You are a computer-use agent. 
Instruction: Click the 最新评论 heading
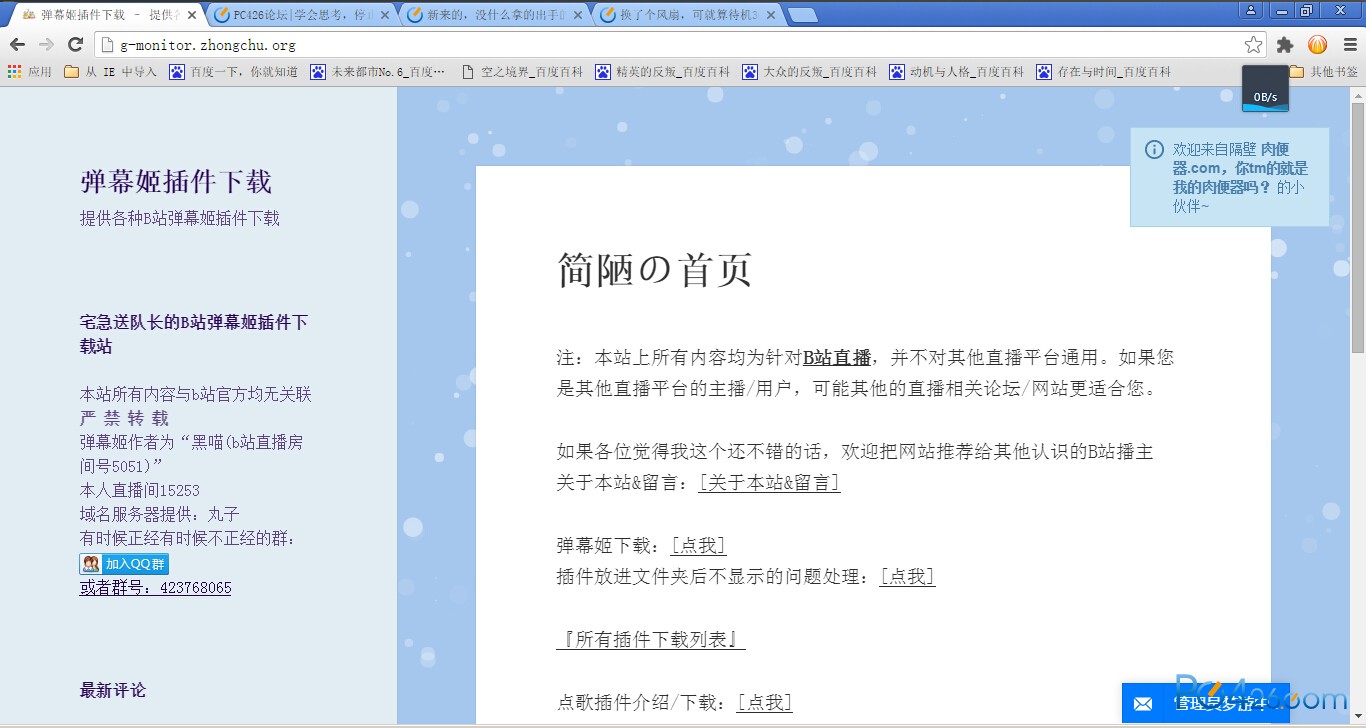pyautogui.click(x=113, y=690)
